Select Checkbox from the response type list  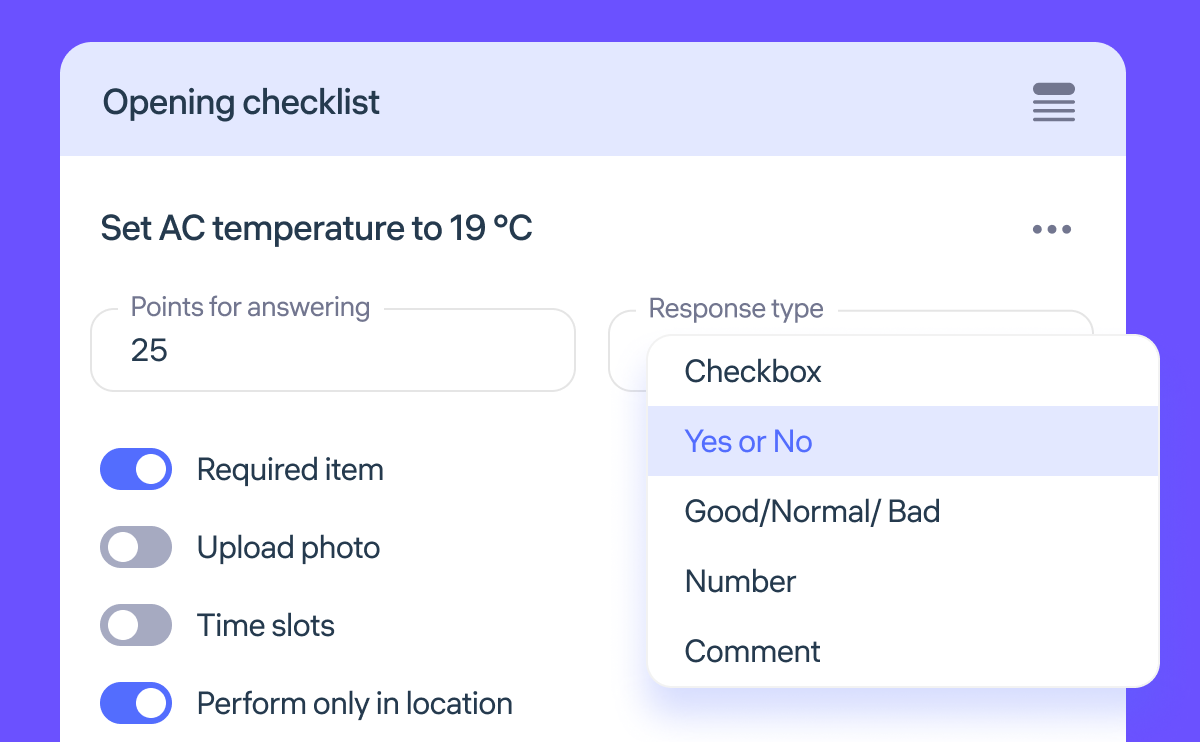pyautogui.click(x=753, y=372)
